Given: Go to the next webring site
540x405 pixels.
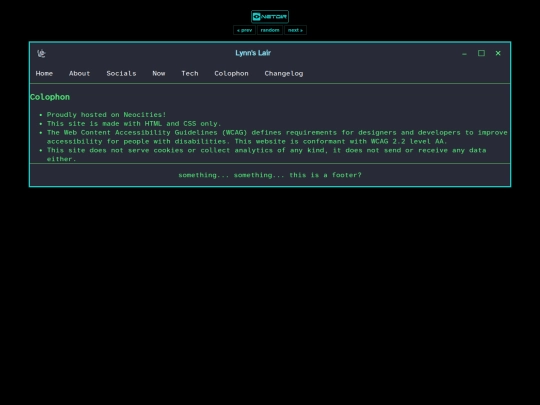Looking at the screenshot, I should (295, 30).
